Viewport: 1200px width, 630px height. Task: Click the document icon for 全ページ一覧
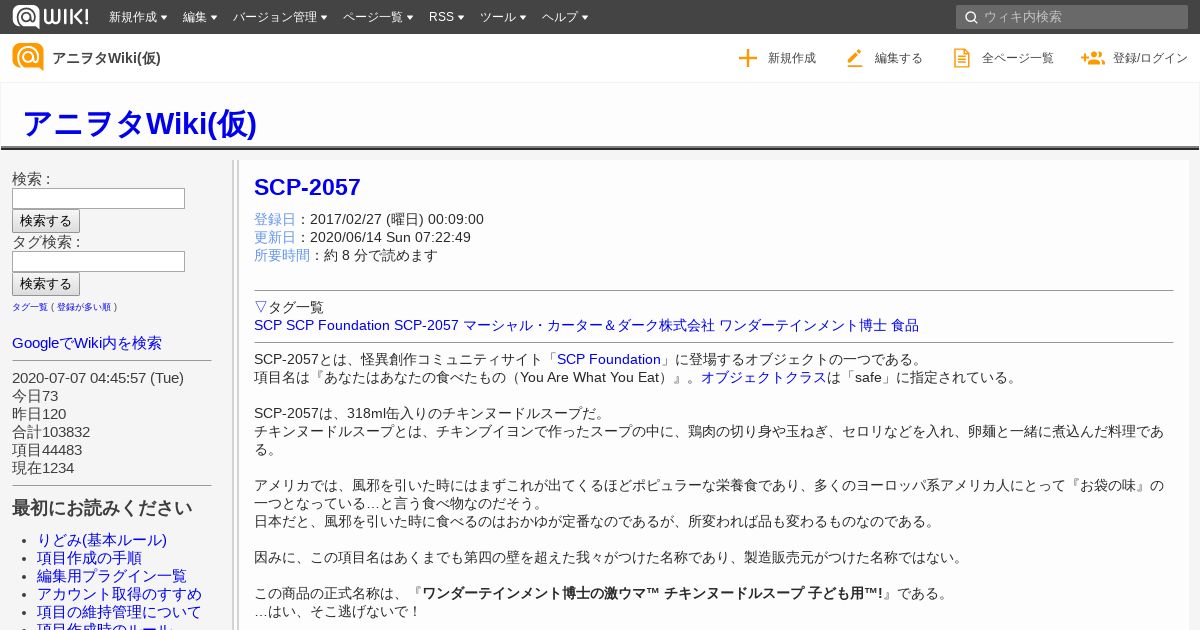click(962, 58)
